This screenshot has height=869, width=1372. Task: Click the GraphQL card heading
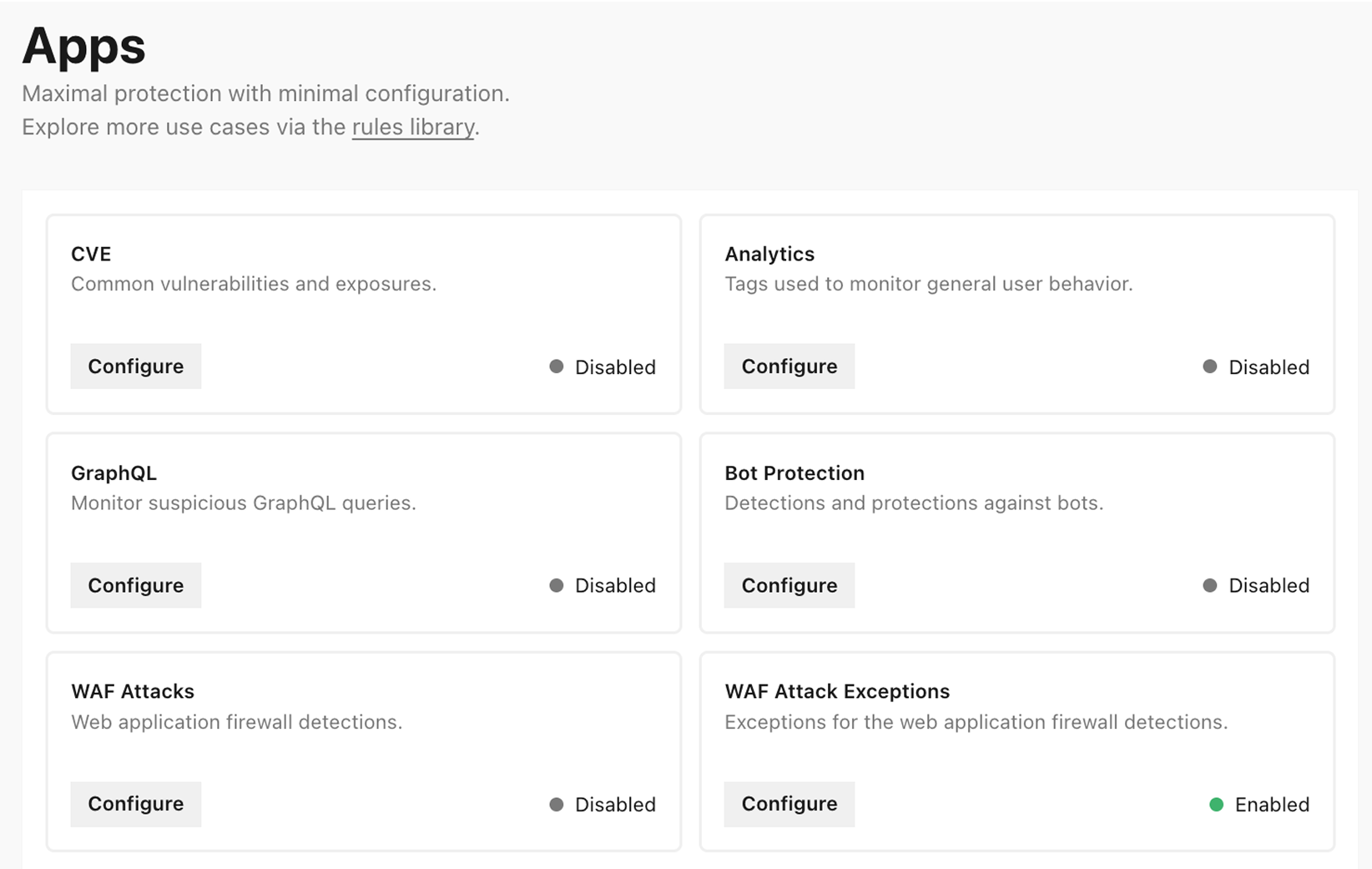click(113, 473)
